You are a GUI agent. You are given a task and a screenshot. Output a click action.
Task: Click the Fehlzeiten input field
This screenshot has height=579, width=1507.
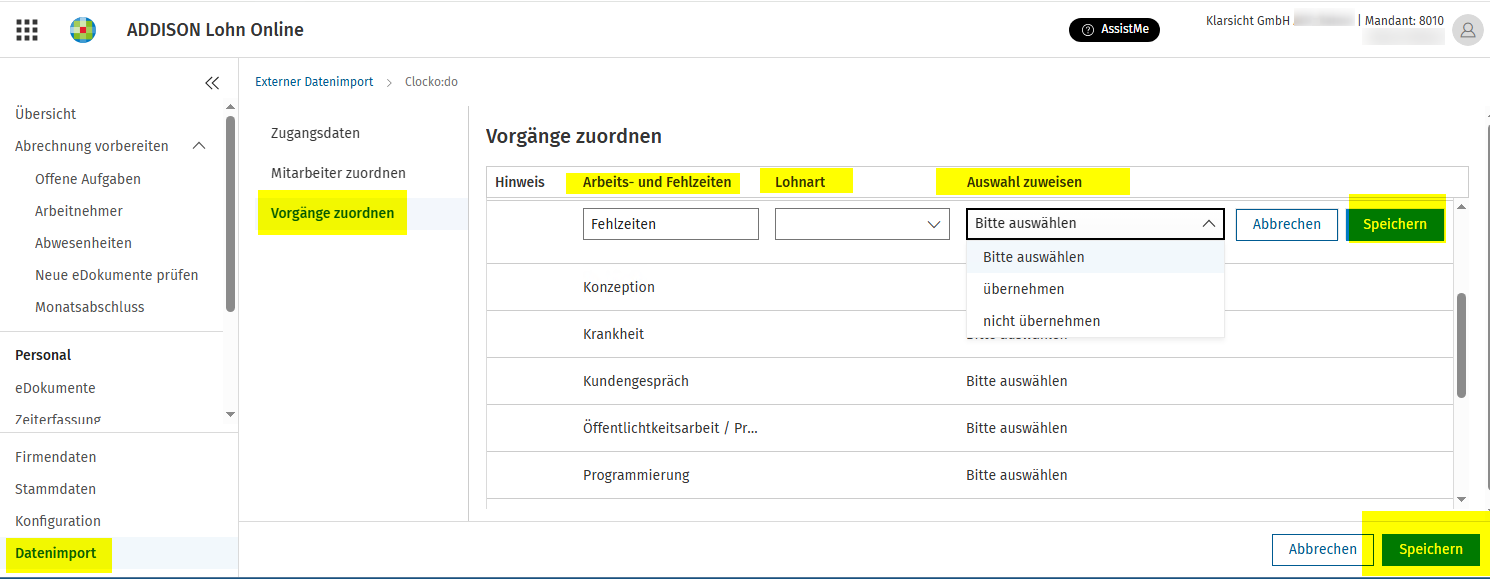(x=671, y=224)
